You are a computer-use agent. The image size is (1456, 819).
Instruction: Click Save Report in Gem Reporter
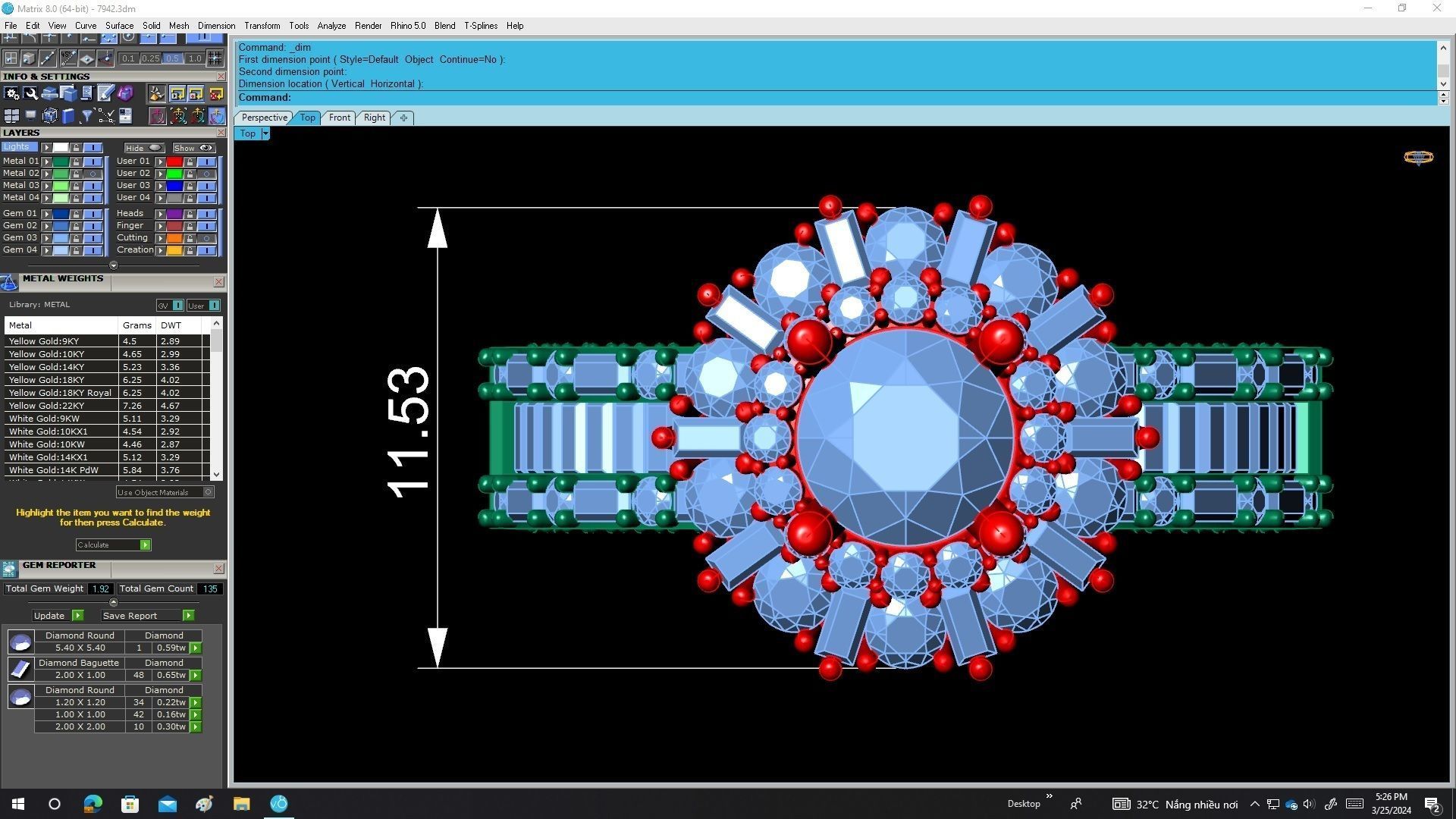188,616
